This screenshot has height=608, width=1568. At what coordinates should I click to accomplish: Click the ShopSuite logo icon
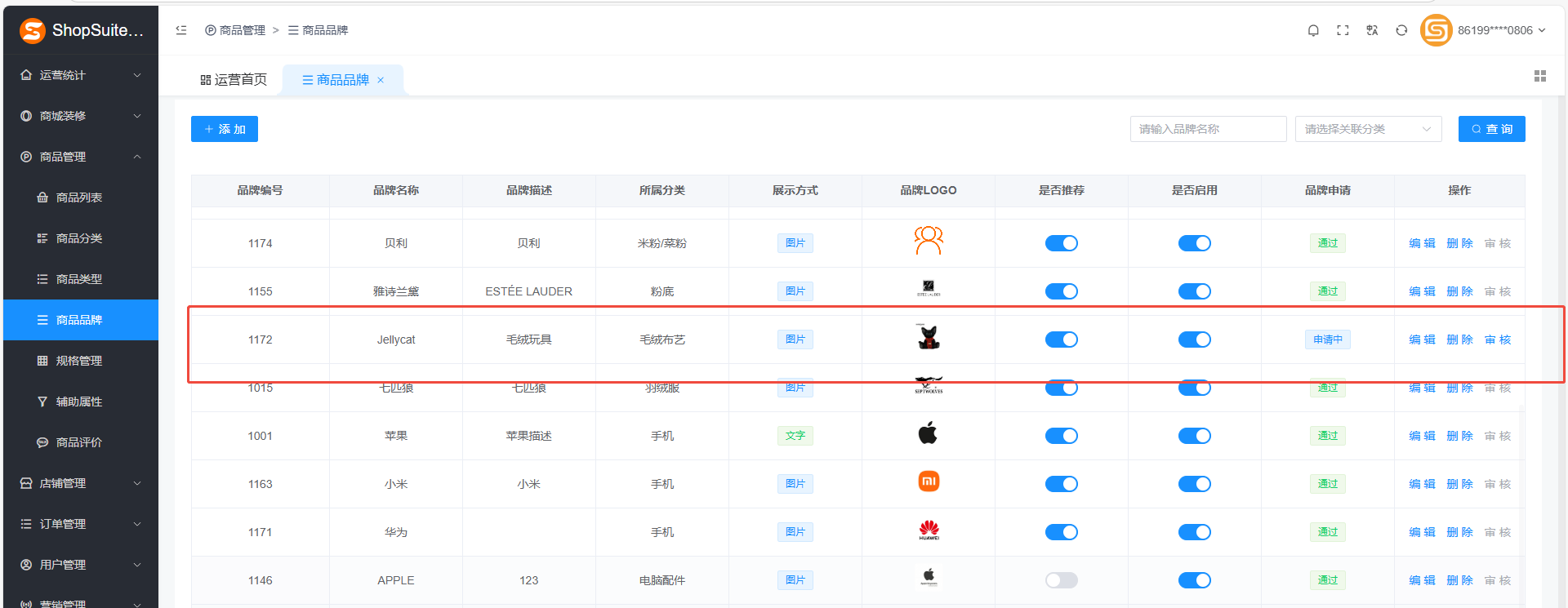[33, 31]
